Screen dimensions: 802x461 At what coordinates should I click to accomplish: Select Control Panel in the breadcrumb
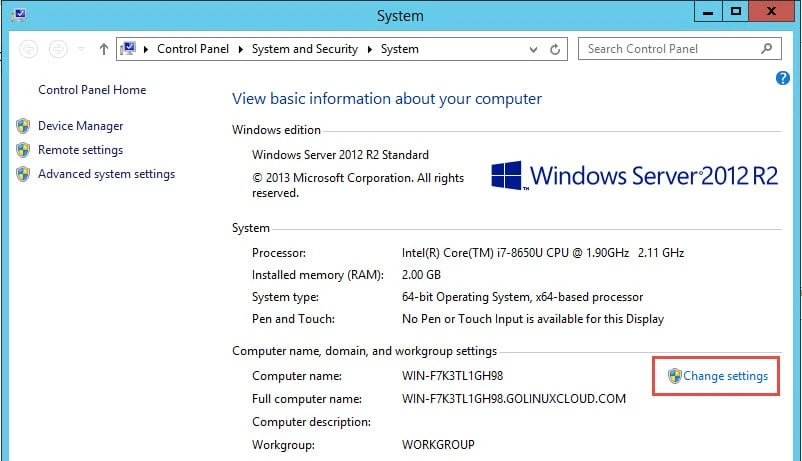coord(193,49)
